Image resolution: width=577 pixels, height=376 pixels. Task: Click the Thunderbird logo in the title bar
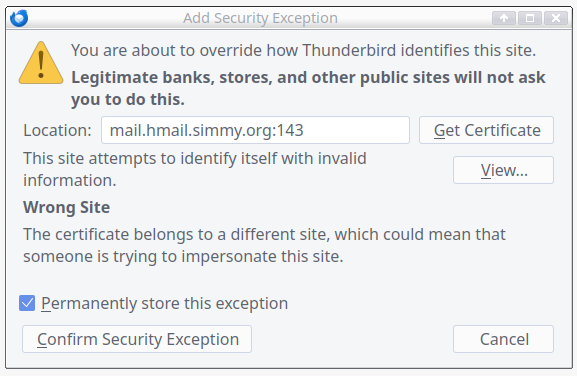[19, 18]
